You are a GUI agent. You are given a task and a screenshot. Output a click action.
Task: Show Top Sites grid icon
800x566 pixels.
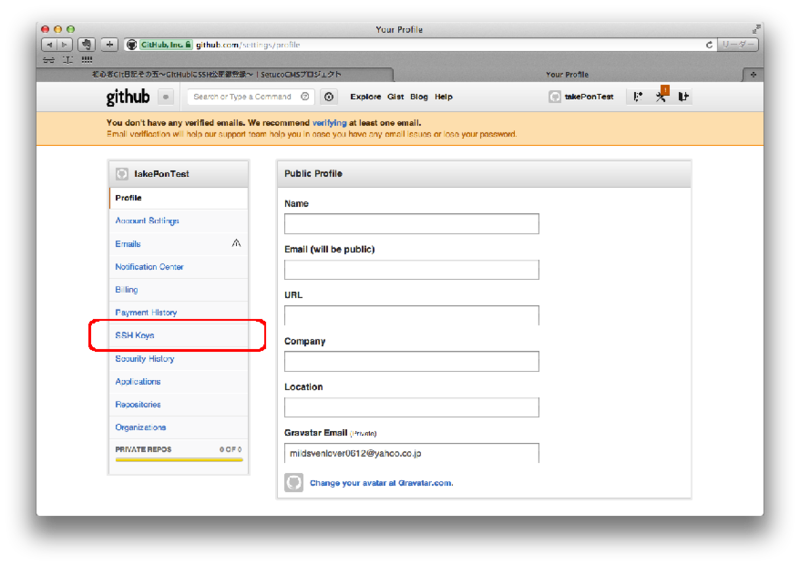[87, 60]
